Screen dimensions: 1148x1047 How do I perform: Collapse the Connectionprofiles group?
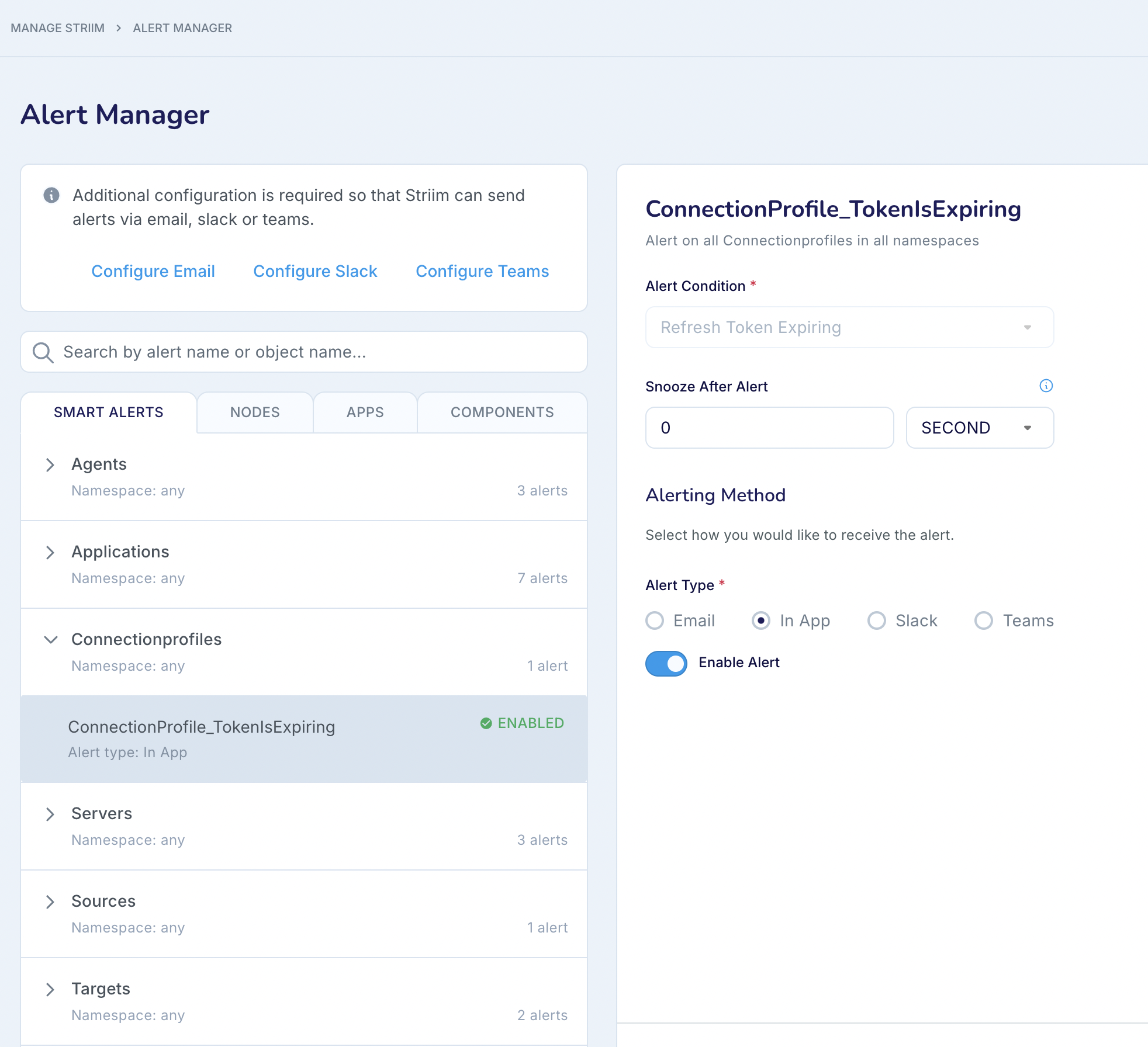[x=50, y=640]
